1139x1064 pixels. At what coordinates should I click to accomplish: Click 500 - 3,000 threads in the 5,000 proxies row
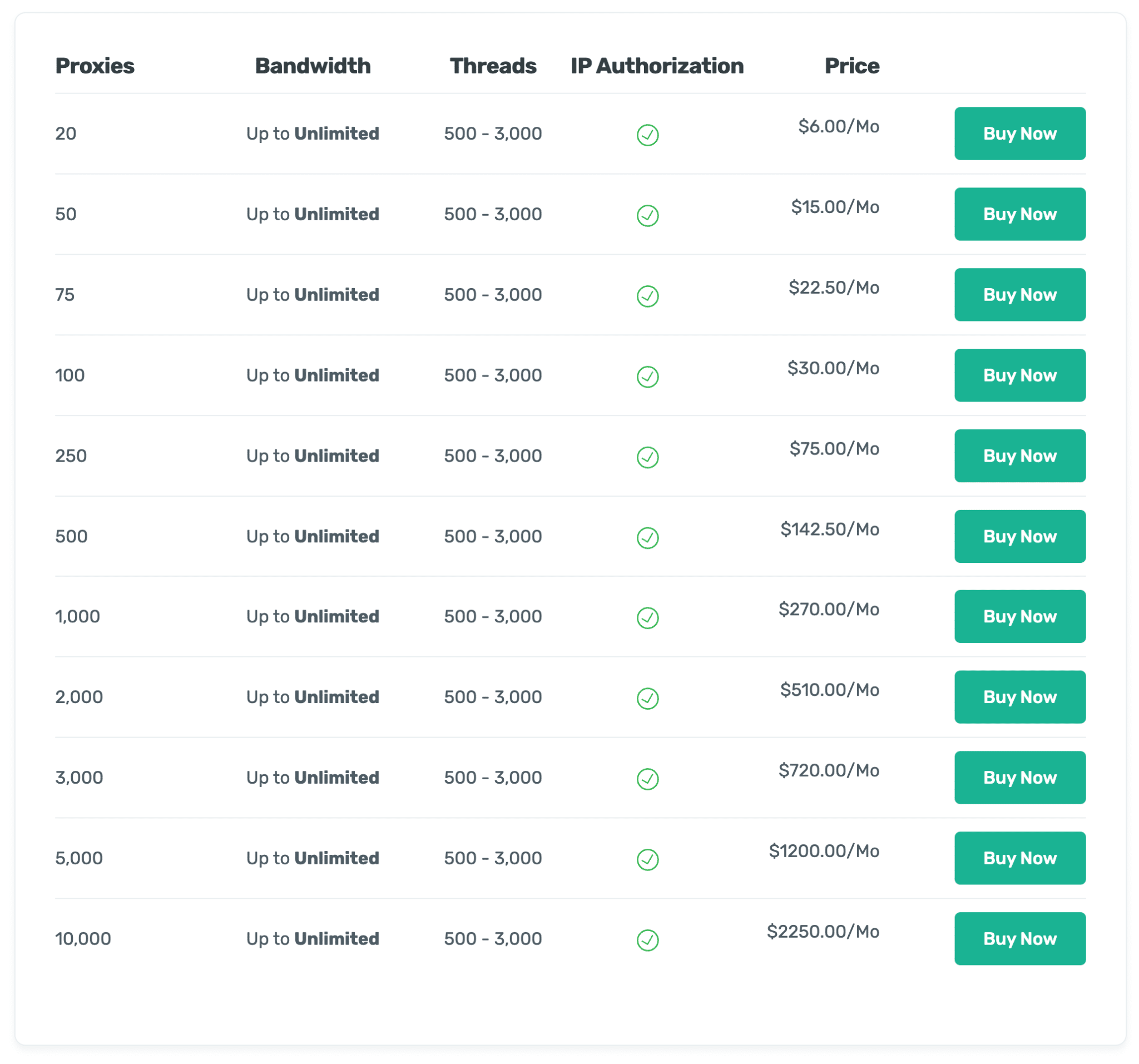tap(493, 858)
